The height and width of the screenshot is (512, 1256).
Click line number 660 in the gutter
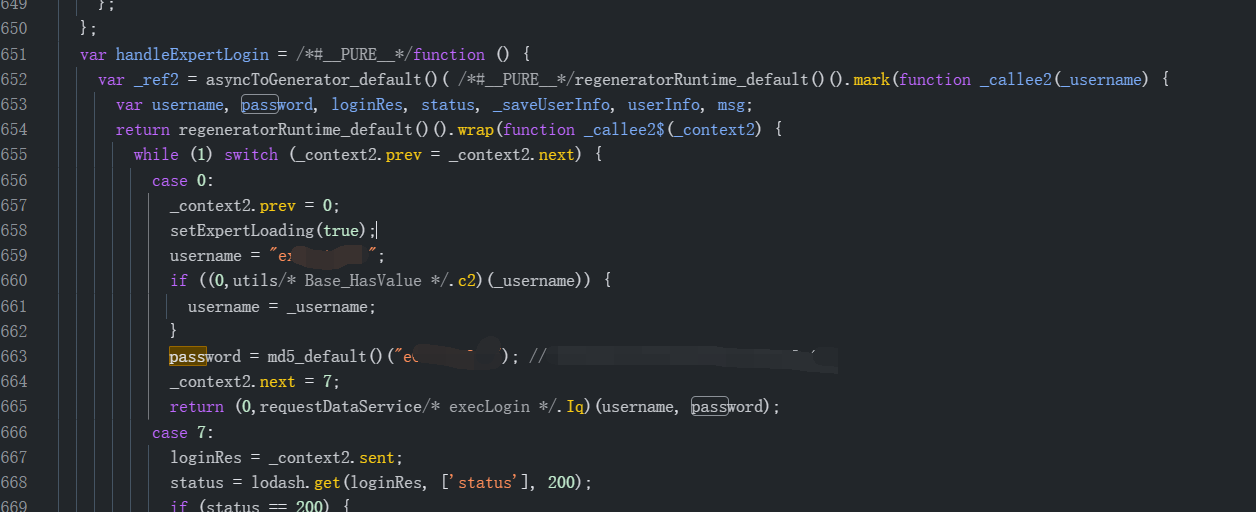coord(13,281)
